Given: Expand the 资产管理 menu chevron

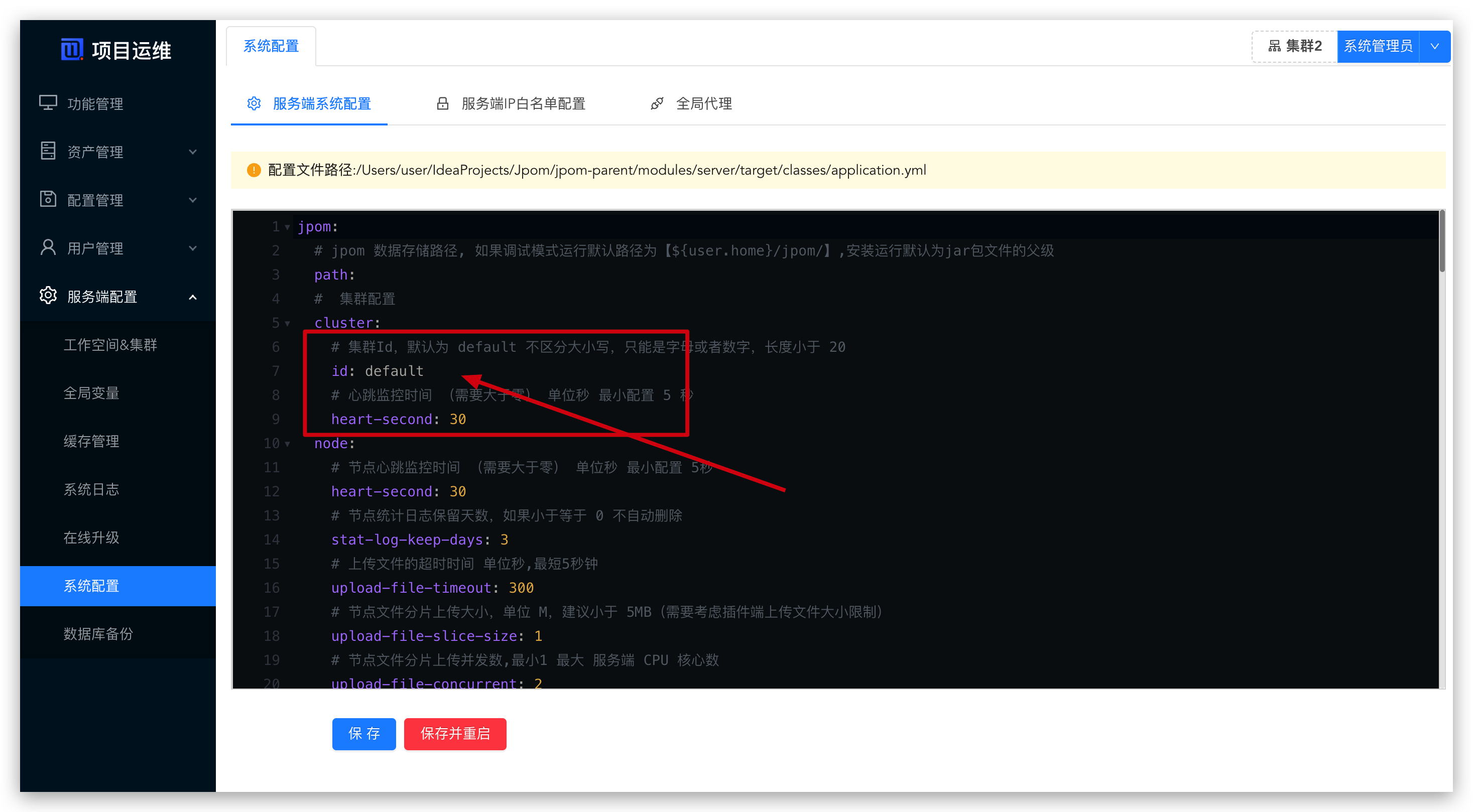Looking at the screenshot, I should pos(193,152).
